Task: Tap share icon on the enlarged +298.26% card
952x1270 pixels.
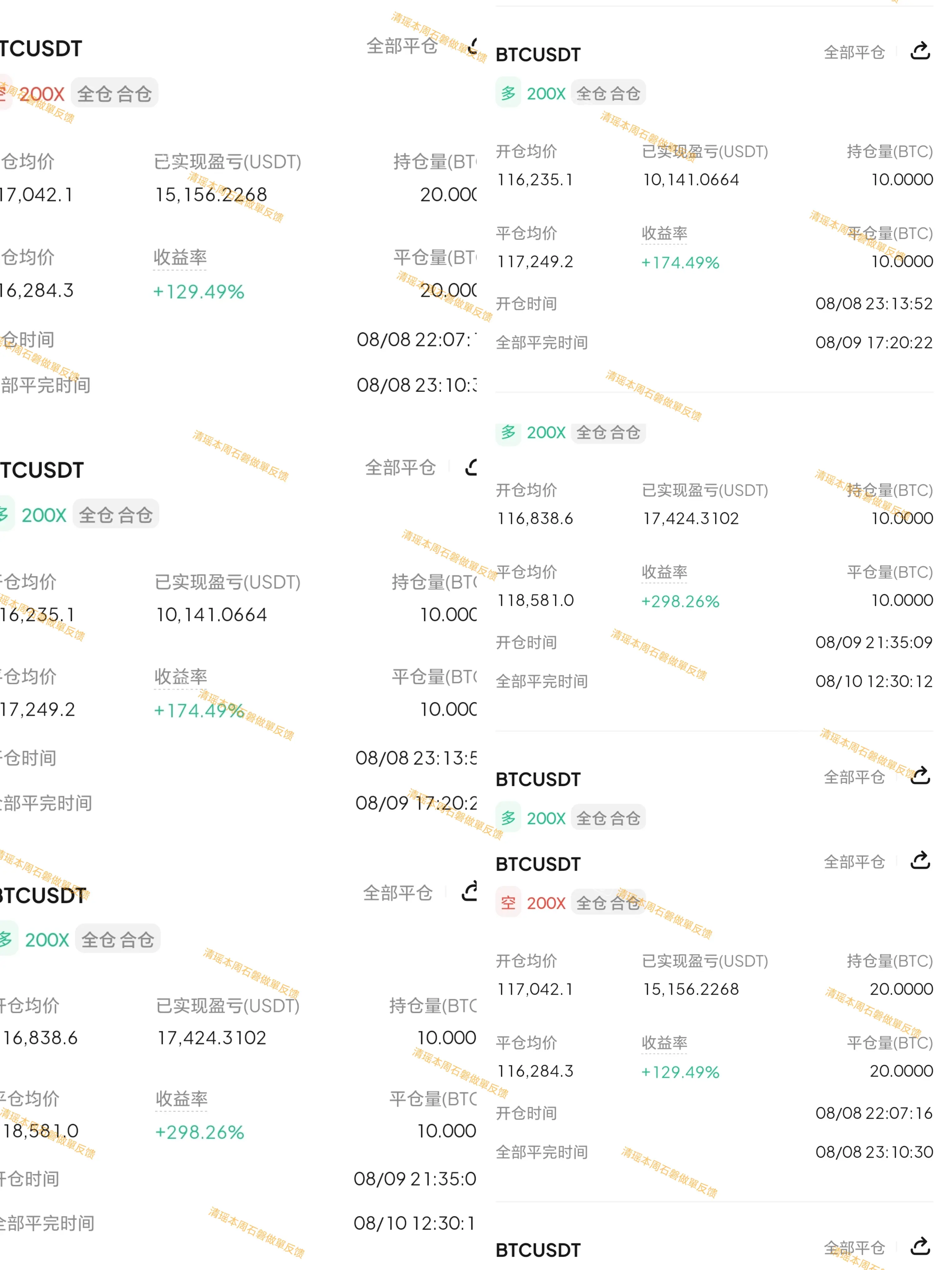Action: pyautogui.click(x=469, y=891)
